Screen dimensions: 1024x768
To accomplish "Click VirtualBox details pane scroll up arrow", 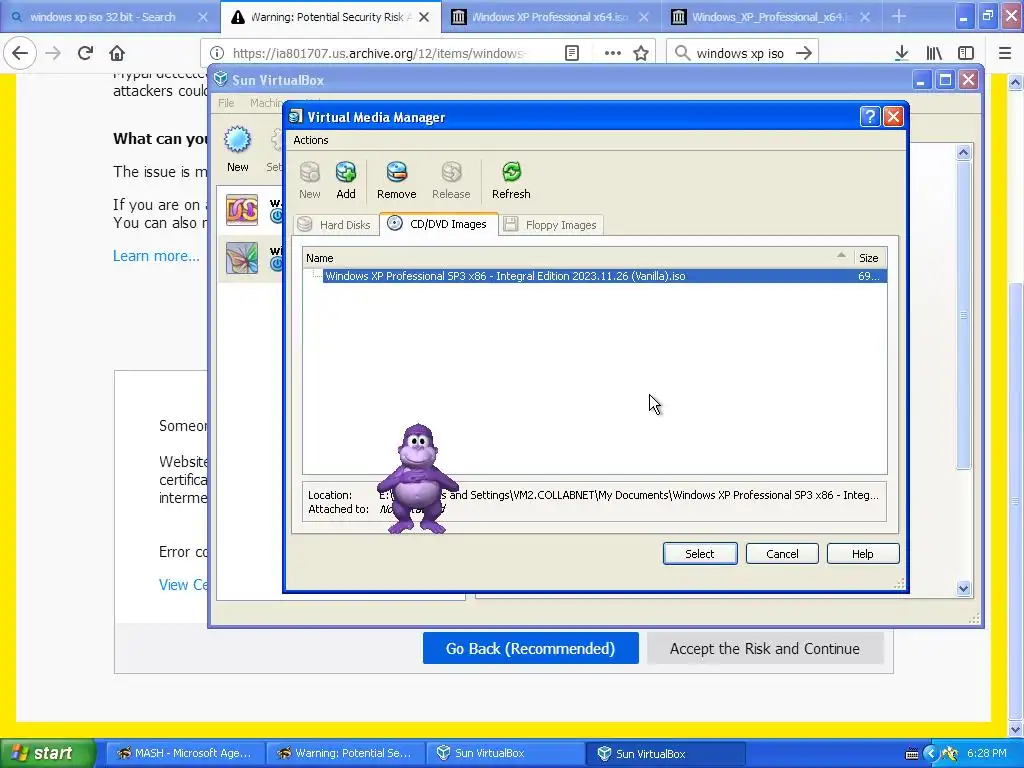I will pyautogui.click(x=963, y=153).
